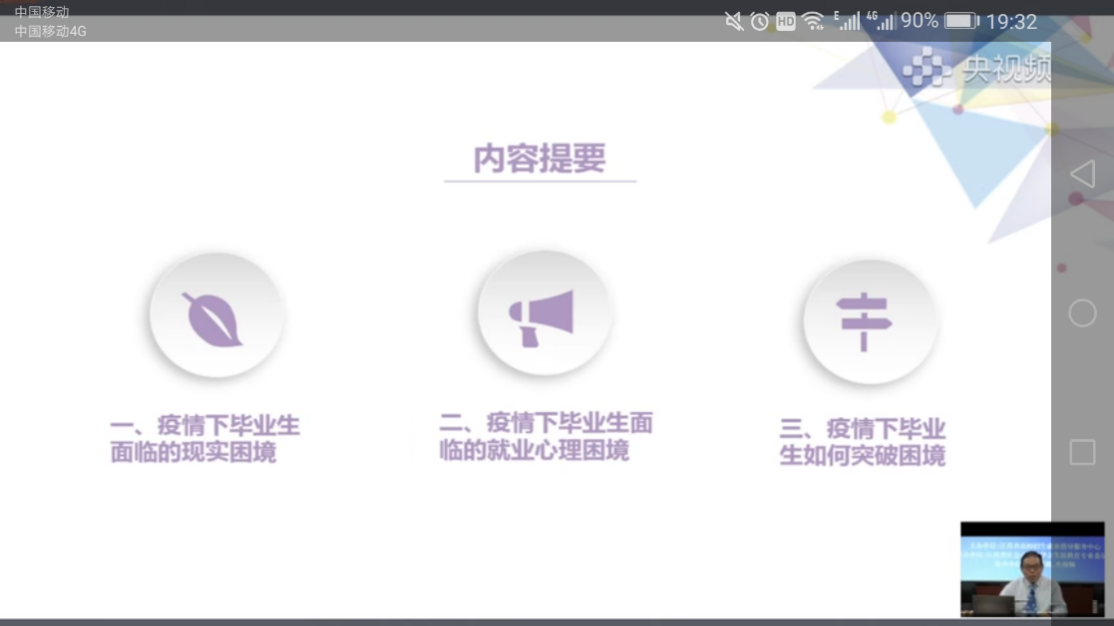Open the presenter video thumbnail
1114x626 pixels.
click(1032, 569)
